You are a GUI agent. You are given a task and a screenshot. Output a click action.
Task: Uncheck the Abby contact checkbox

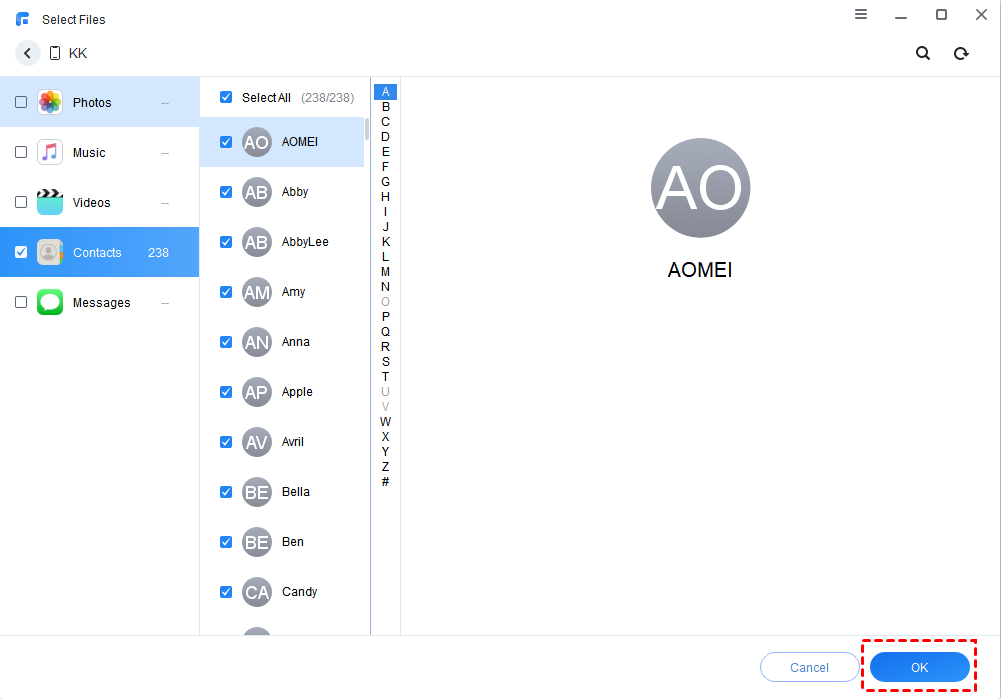click(x=226, y=192)
